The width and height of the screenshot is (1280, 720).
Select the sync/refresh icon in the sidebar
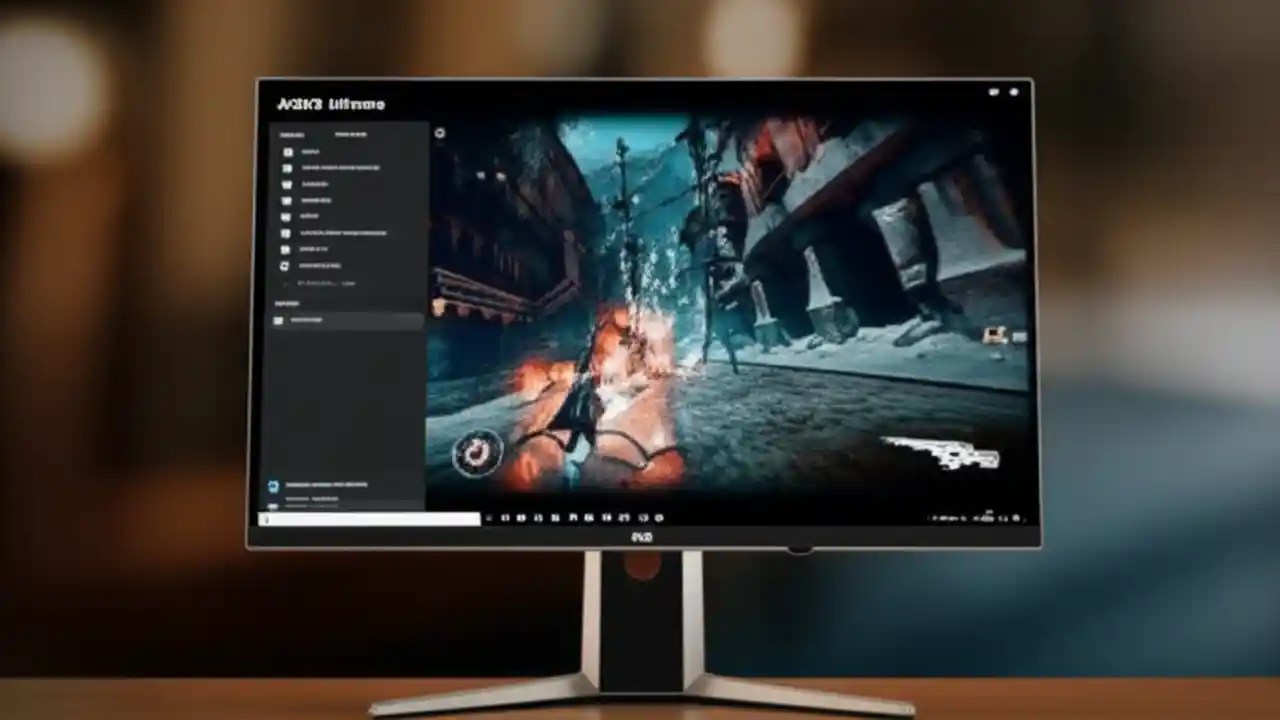click(287, 264)
